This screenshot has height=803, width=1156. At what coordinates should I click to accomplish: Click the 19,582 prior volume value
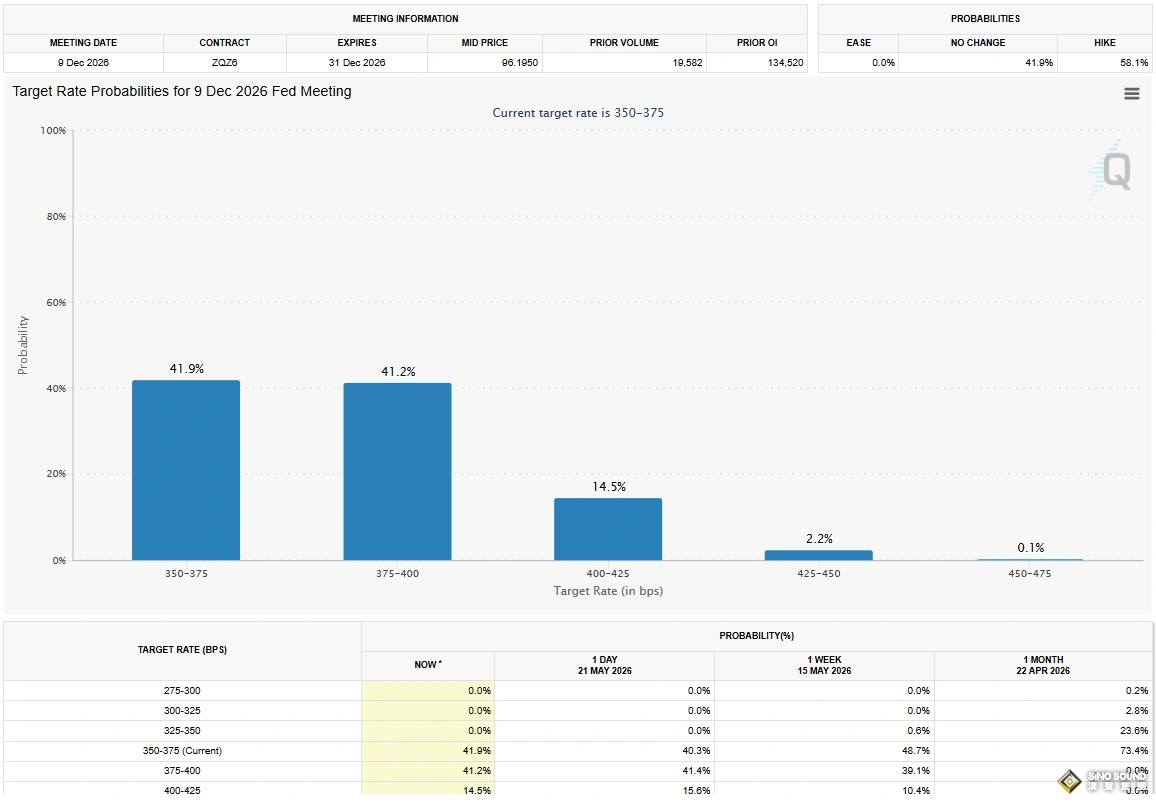pyautogui.click(x=687, y=63)
